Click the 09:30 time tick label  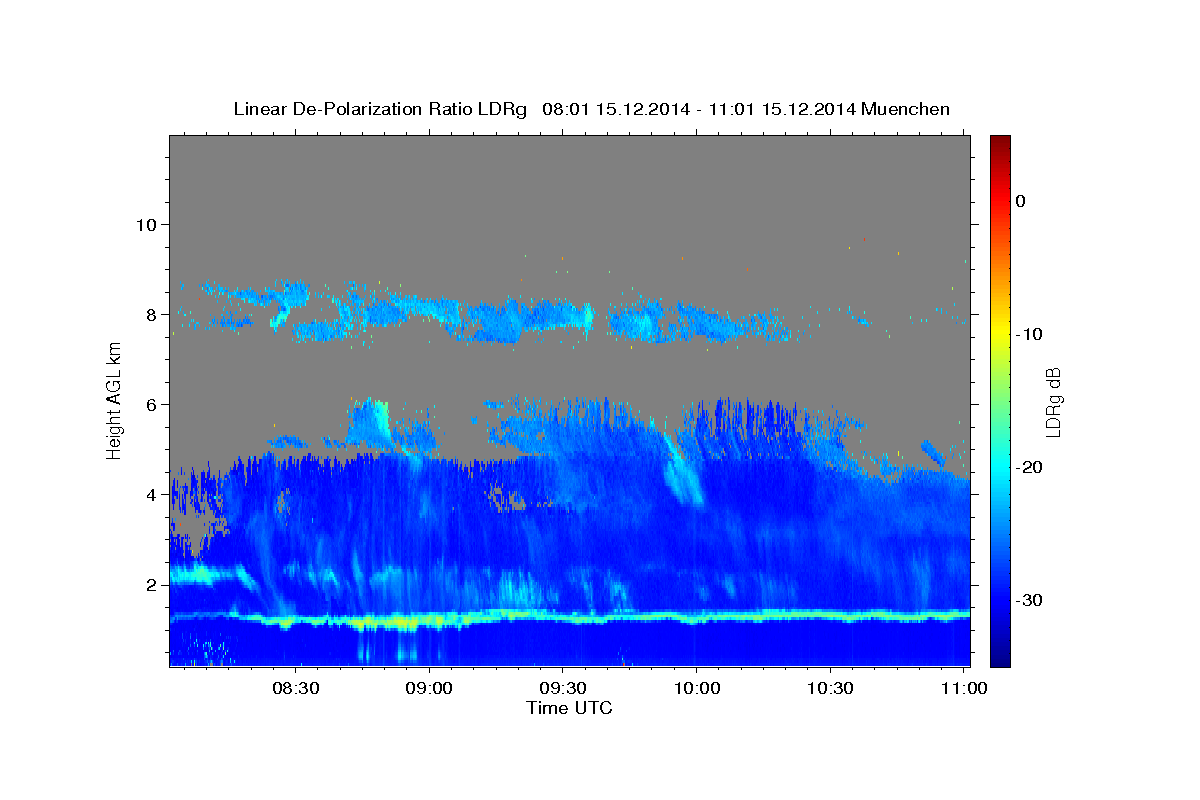tap(562, 688)
